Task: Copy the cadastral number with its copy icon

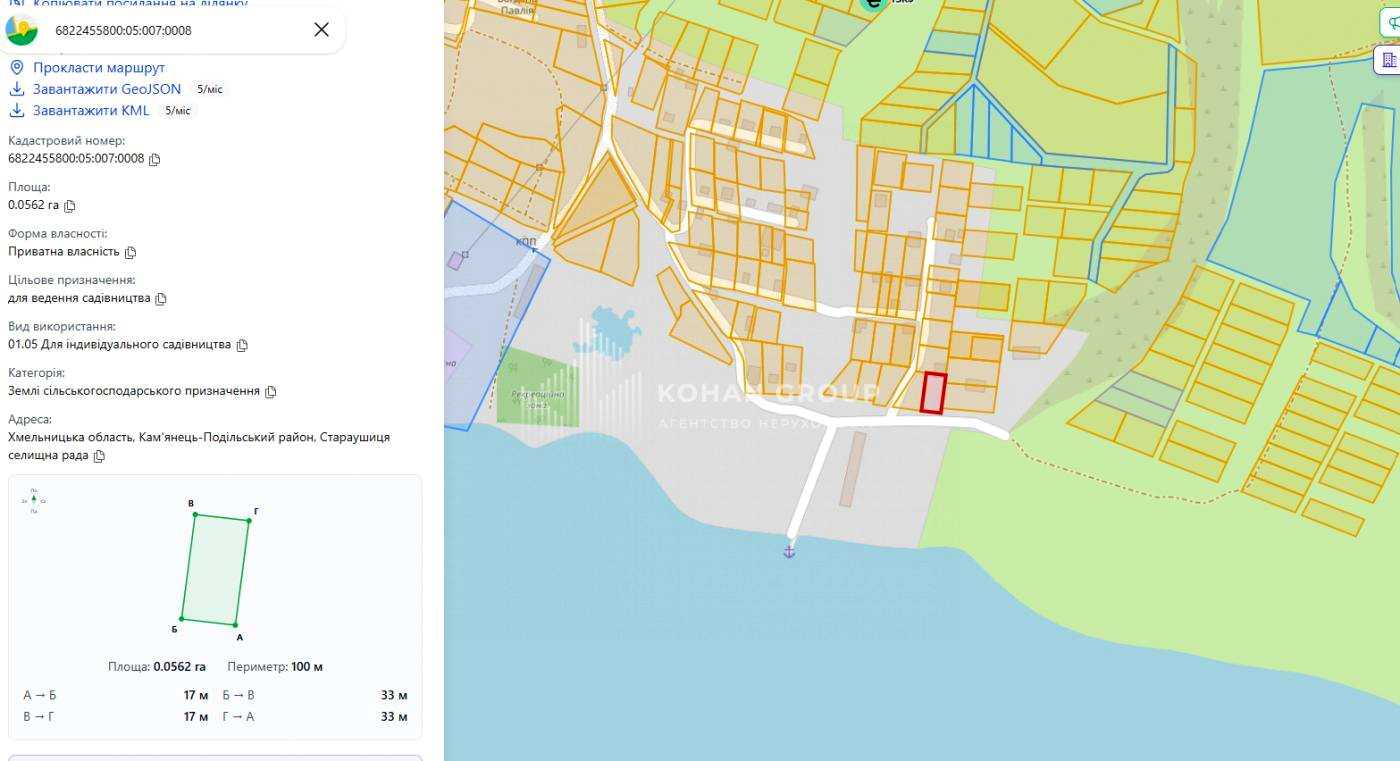Action: pos(155,159)
